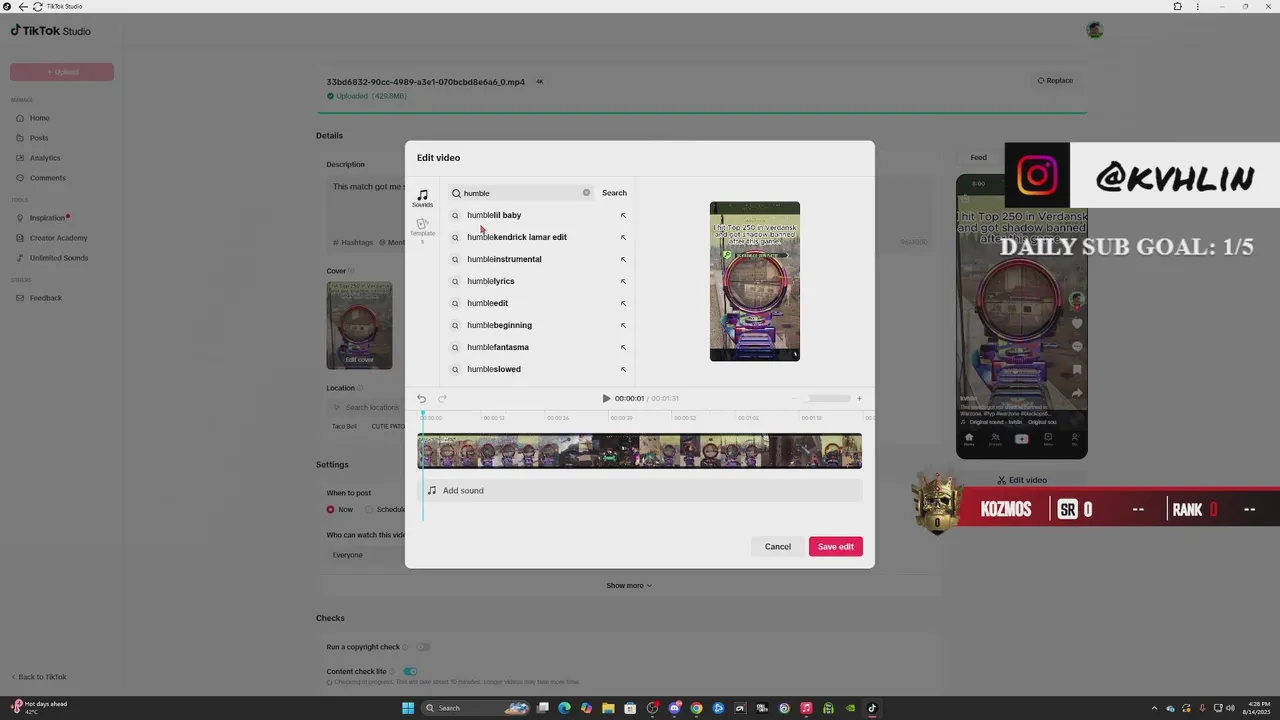Click the Upload button in sidebar
This screenshot has width=1280, height=720.
click(62, 72)
